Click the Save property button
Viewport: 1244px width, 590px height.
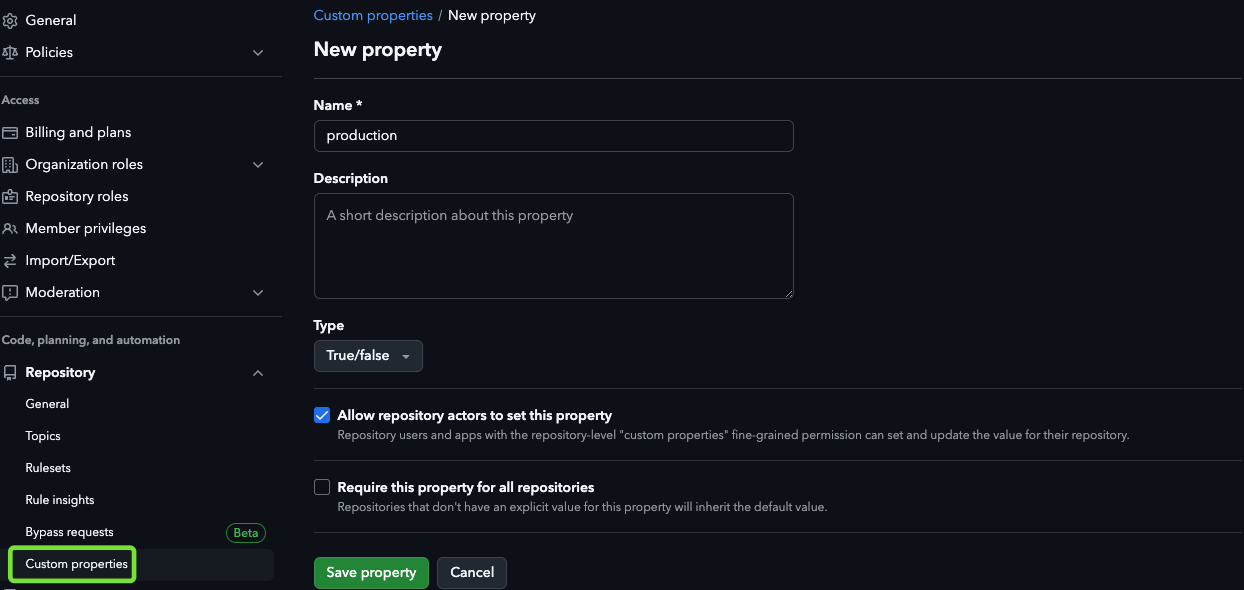[x=371, y=573]
